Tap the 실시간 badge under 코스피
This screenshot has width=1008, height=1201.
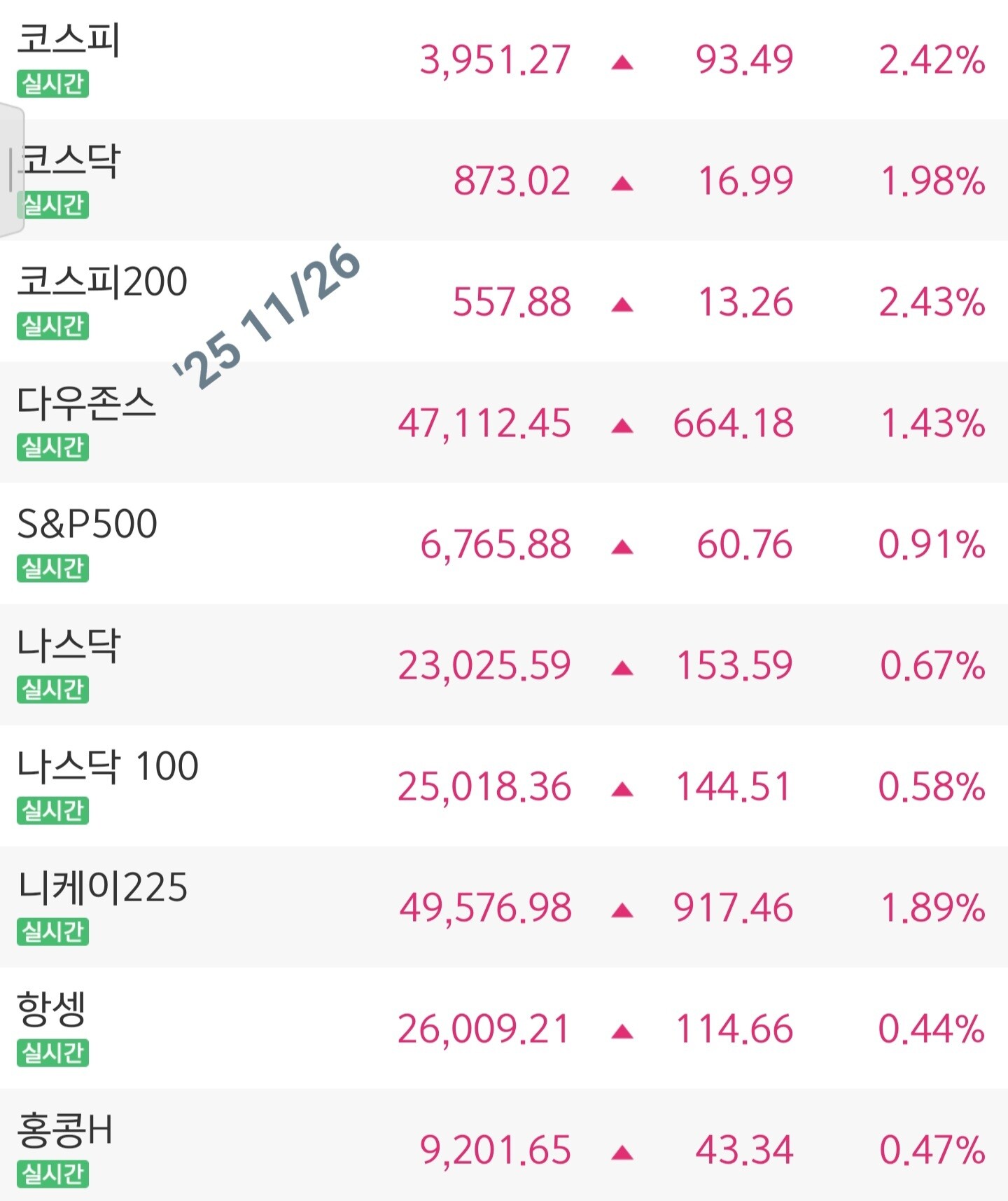tap(52, 84)
